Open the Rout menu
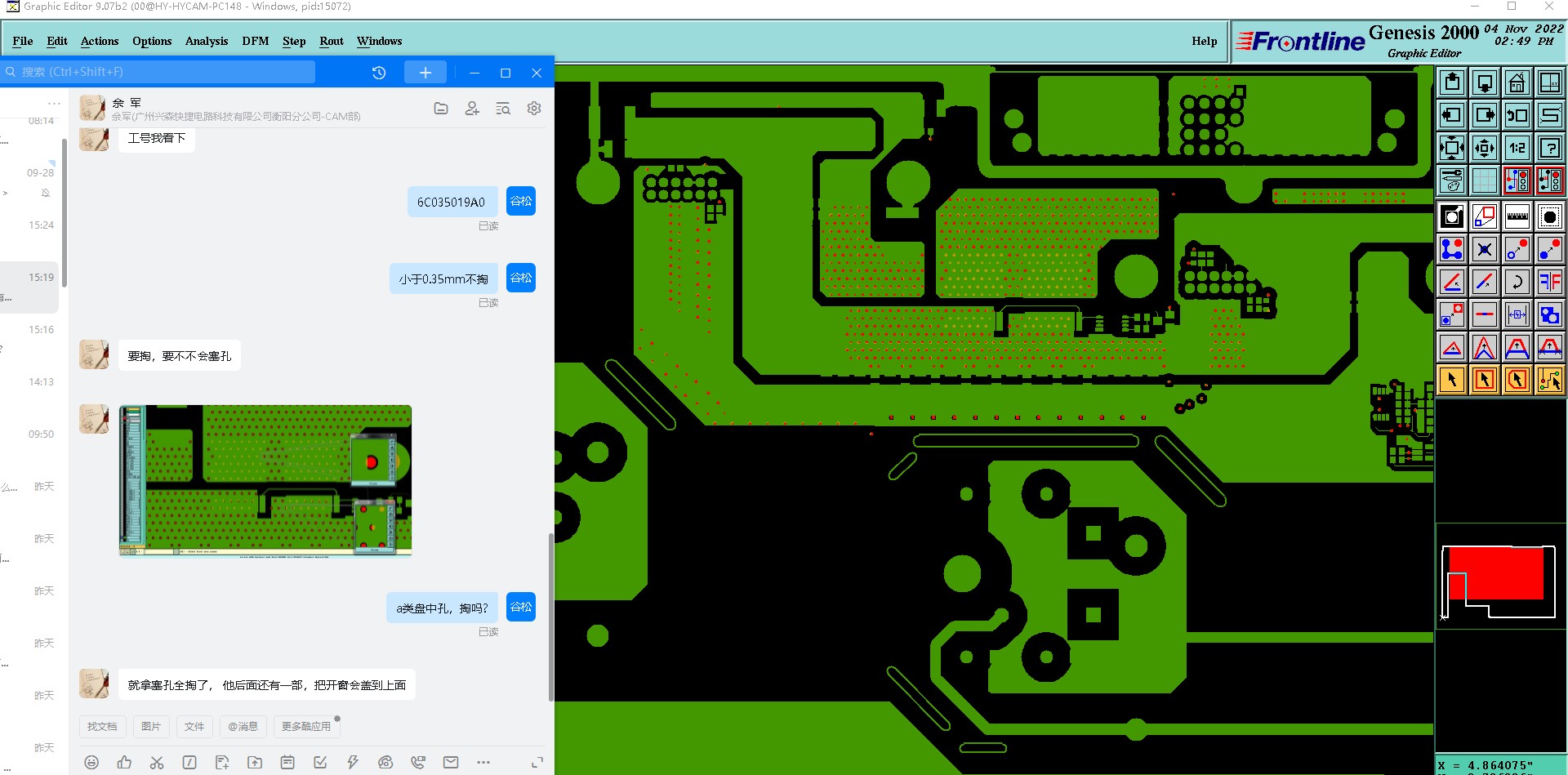 pos(332,41)
